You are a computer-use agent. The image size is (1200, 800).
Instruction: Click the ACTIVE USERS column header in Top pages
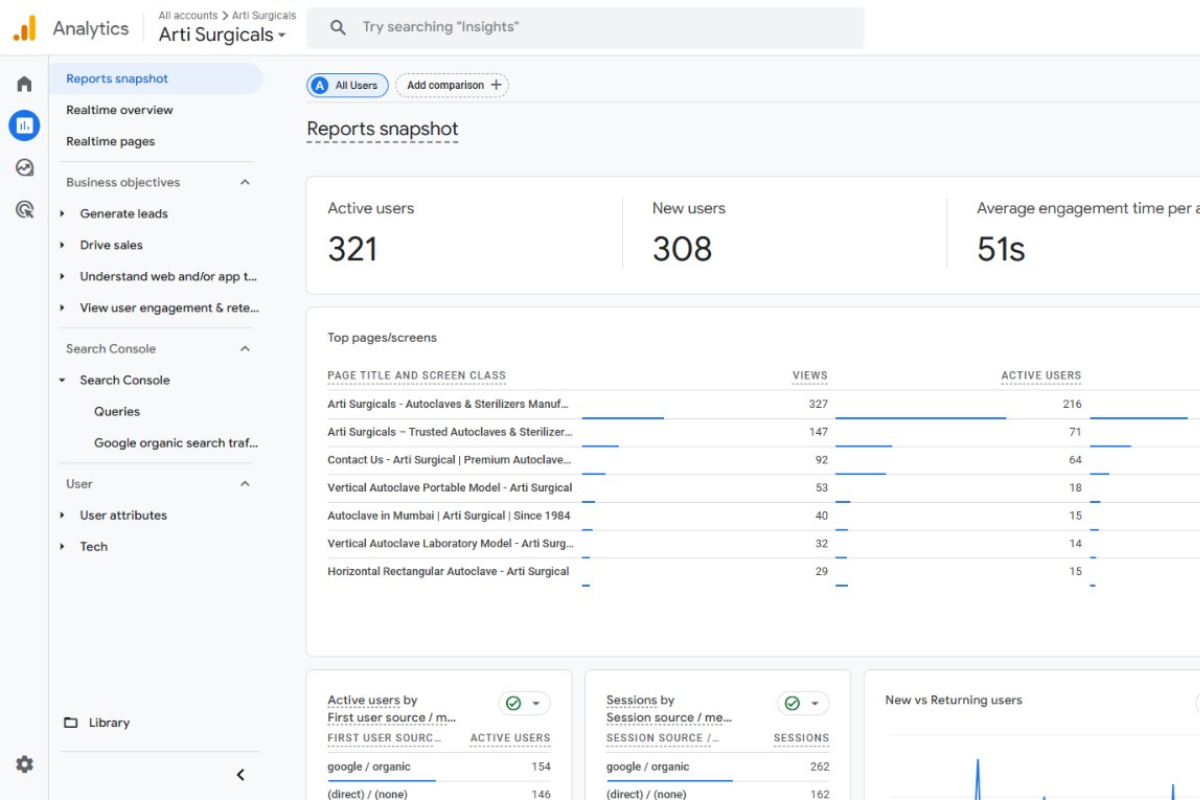click(x=1041, y=376)
